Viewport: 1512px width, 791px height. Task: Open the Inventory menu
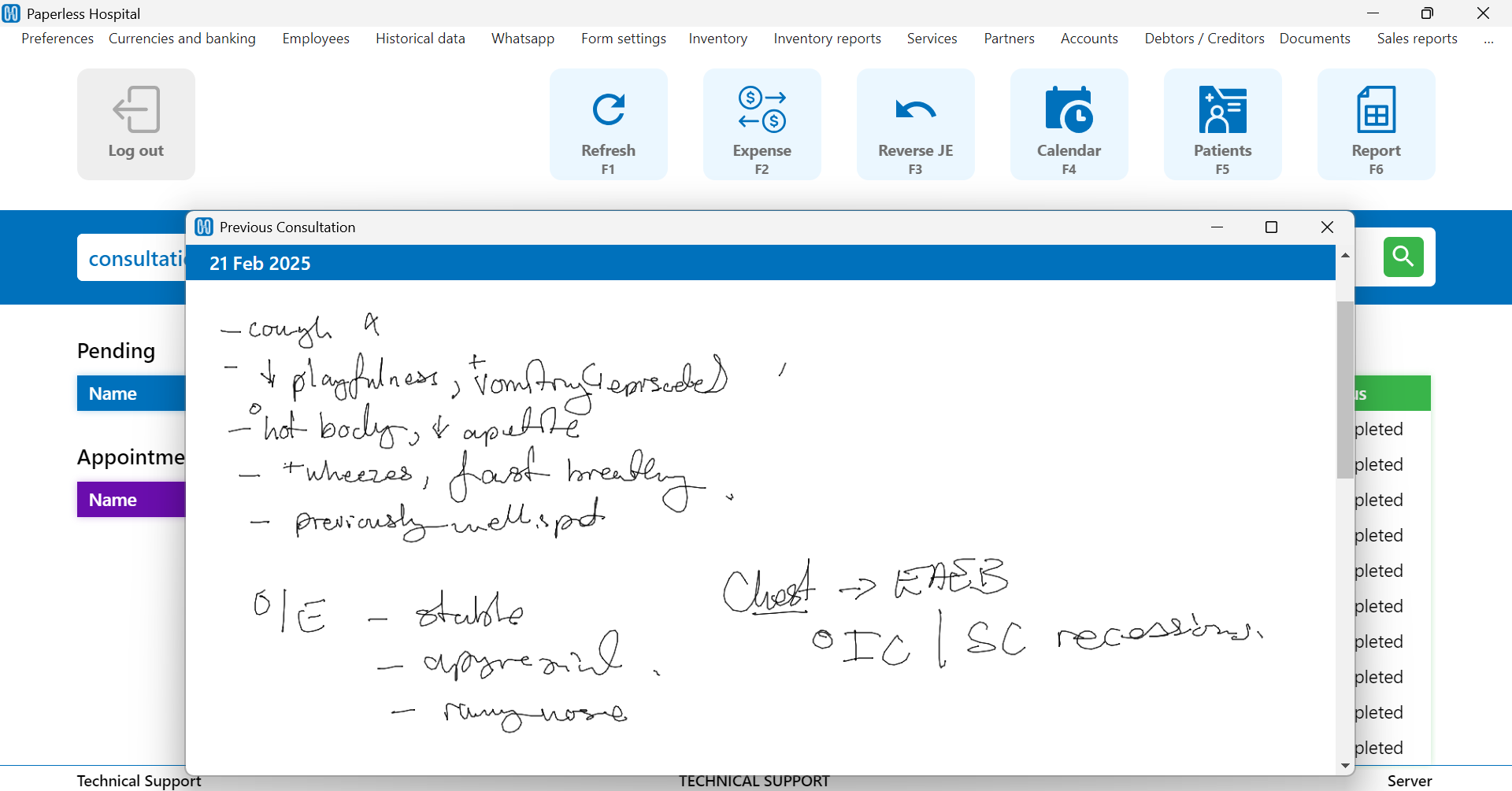tap(718, 39)
